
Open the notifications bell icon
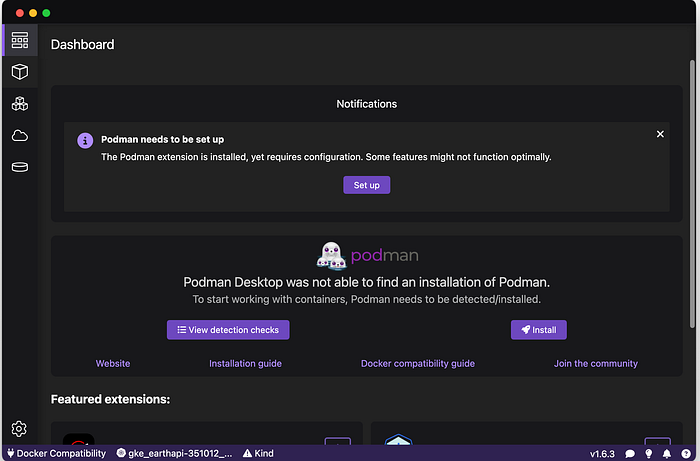point(667,454)
